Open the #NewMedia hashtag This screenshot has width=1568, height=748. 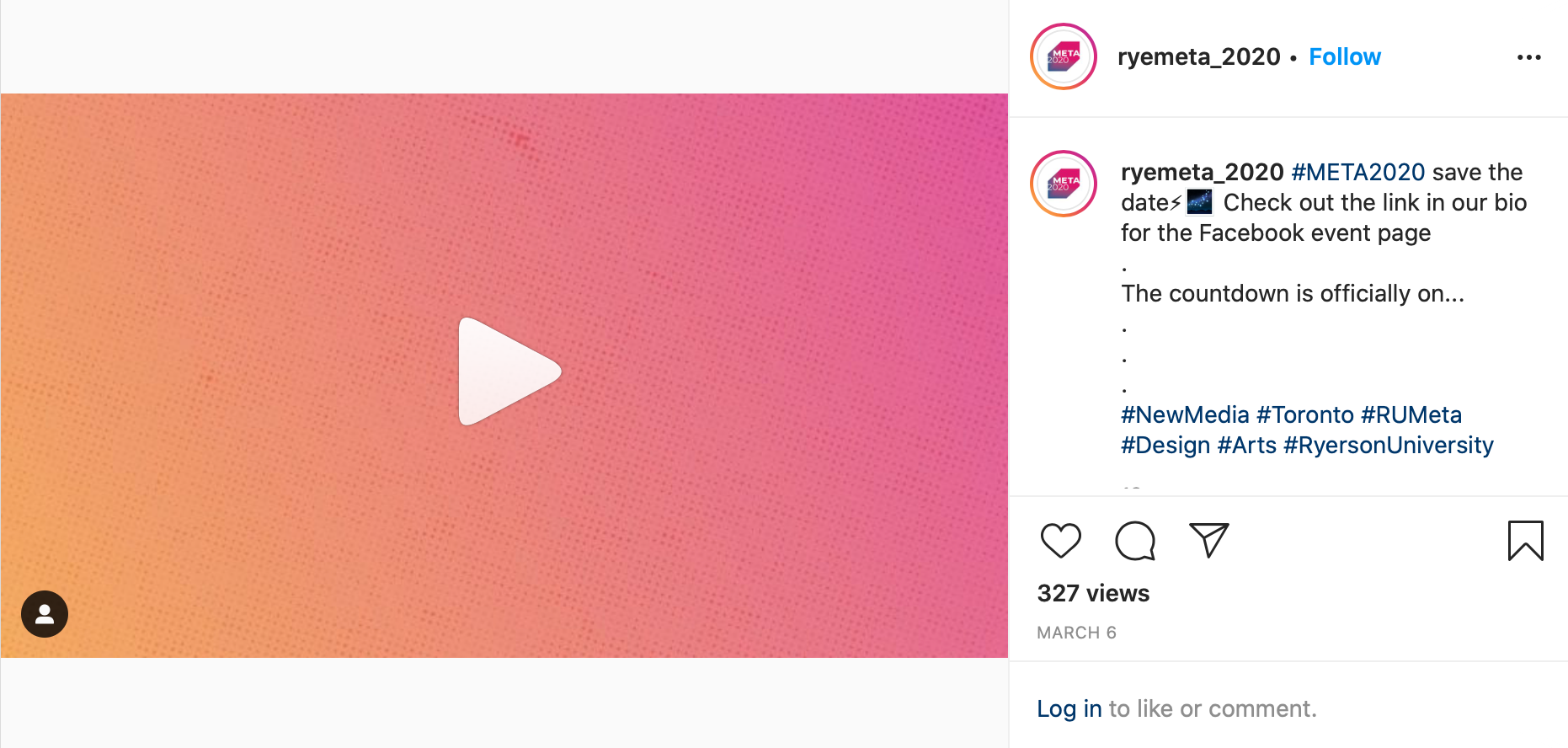1185,414
